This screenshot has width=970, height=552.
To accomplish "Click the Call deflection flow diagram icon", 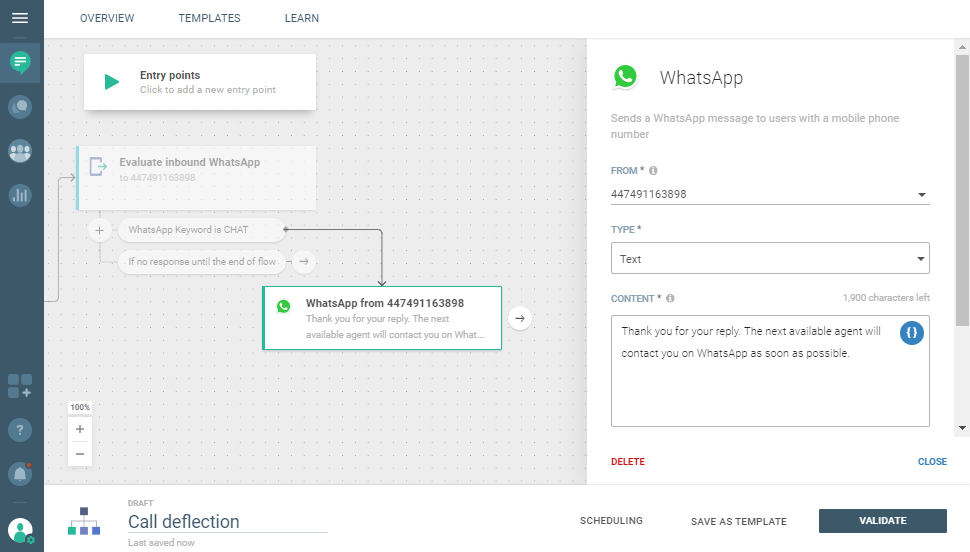I will coord(84,521).
